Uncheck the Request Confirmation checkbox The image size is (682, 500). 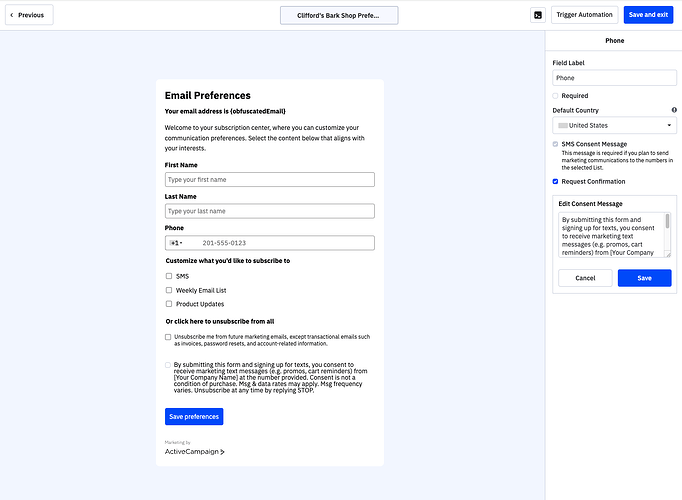pyautogui.click(x=556, y=182)
